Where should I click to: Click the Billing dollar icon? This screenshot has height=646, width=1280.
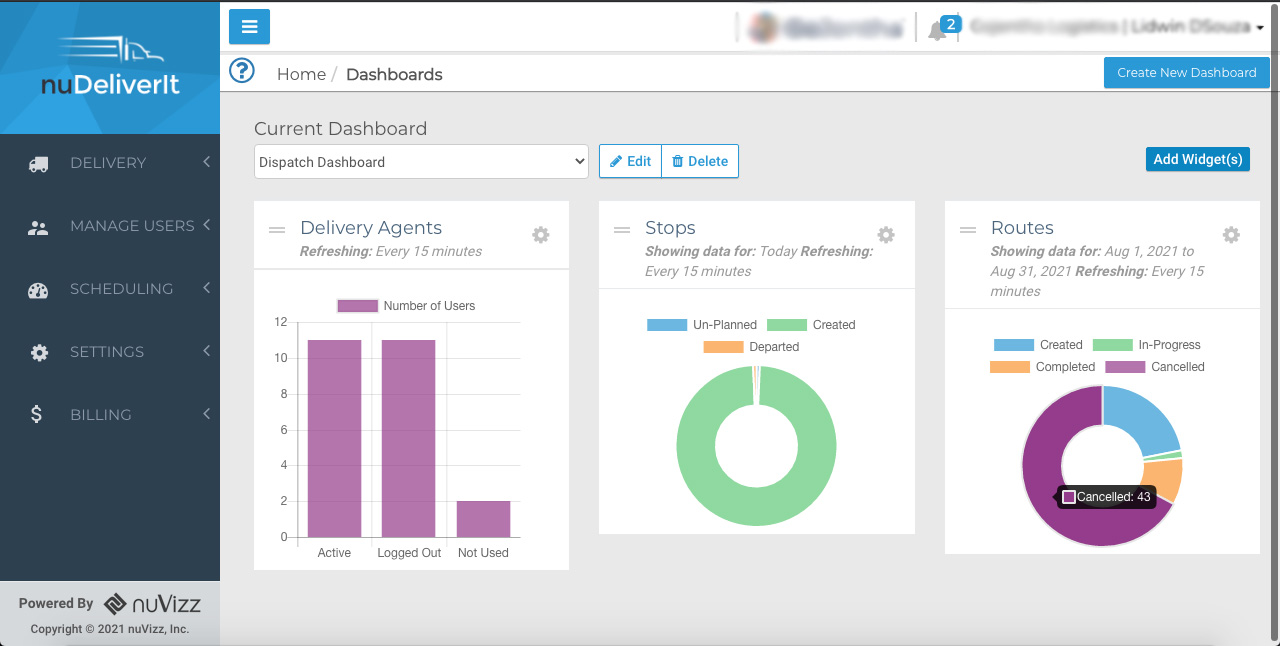38,414
